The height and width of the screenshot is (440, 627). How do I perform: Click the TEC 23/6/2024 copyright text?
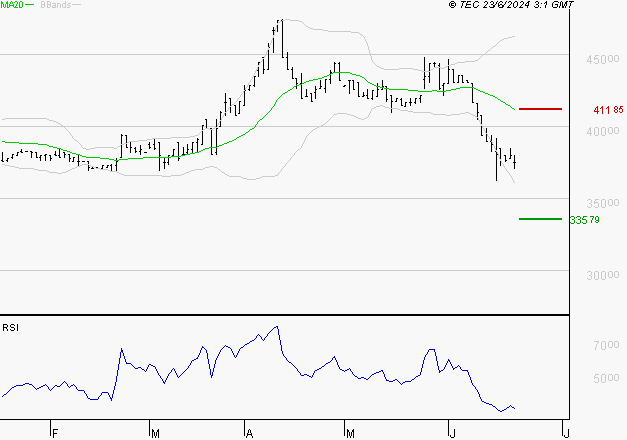pos(511,5)
